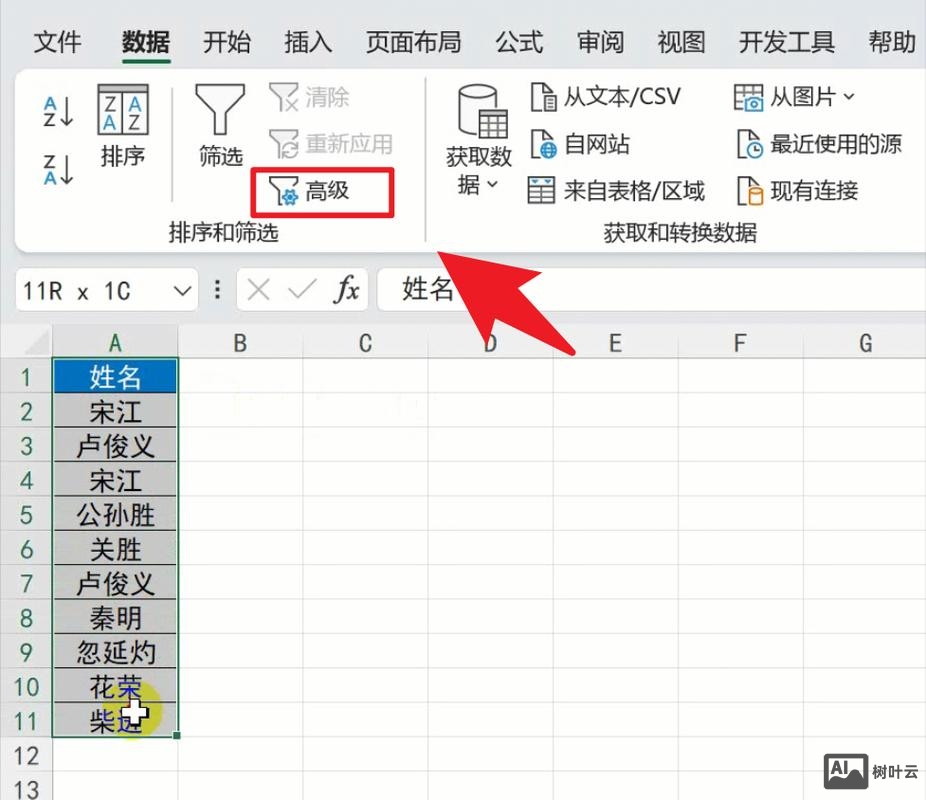Viewport: 926px width, 800px height.
Task: Click the insert function fx icon
Action: click(348, 290)
